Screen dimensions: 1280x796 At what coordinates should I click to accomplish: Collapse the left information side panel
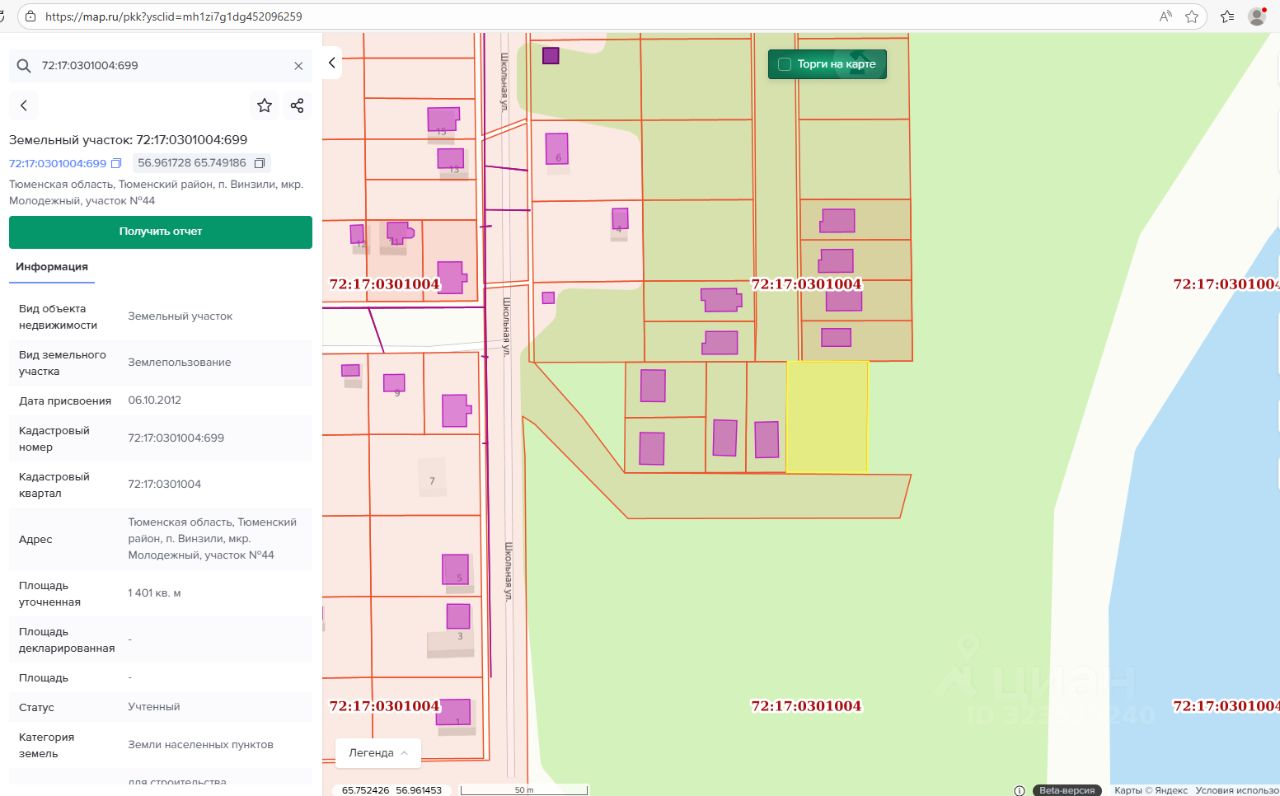(x=333, y=63)
